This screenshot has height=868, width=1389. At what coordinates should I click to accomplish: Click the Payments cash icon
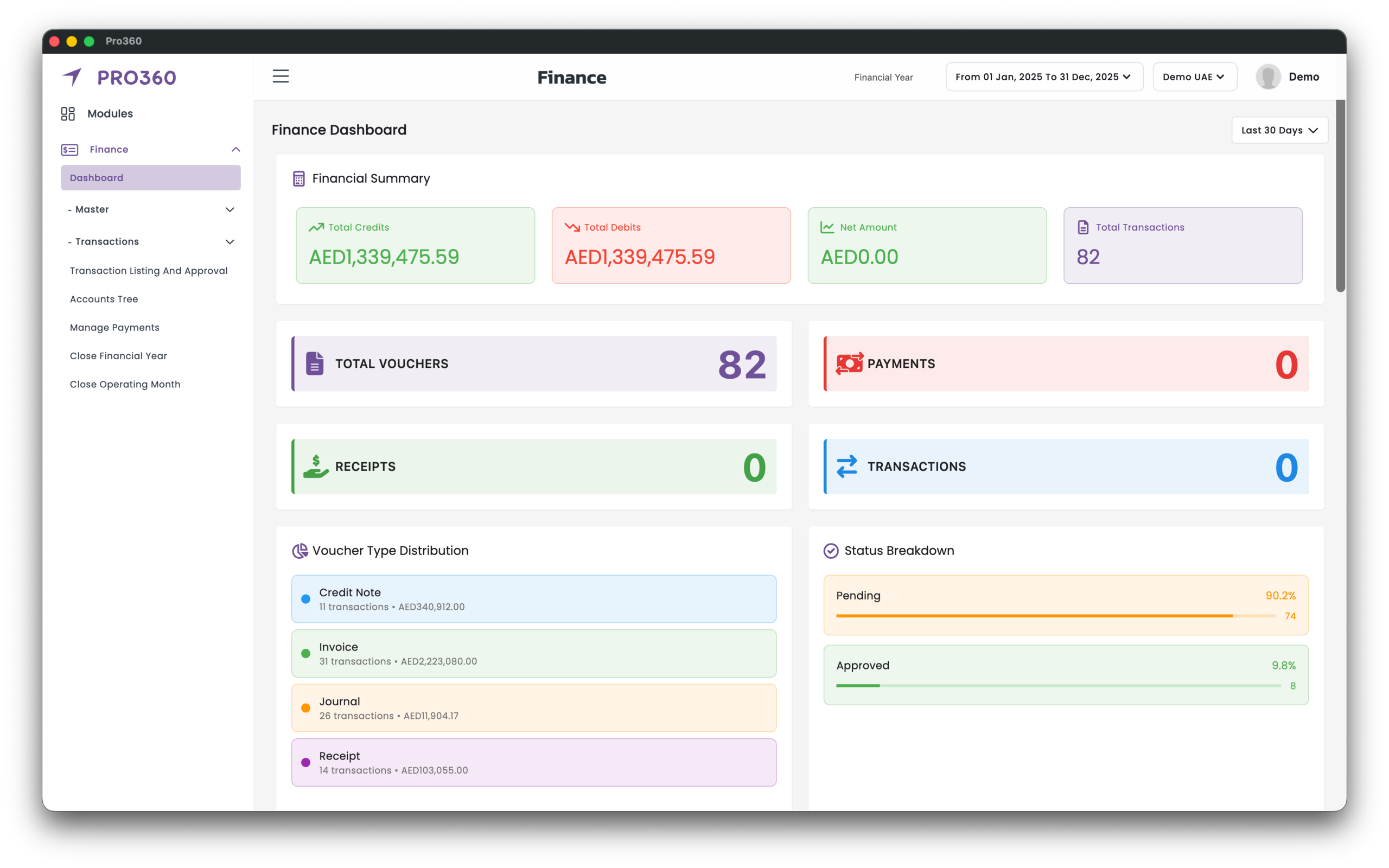coord(850,363)
